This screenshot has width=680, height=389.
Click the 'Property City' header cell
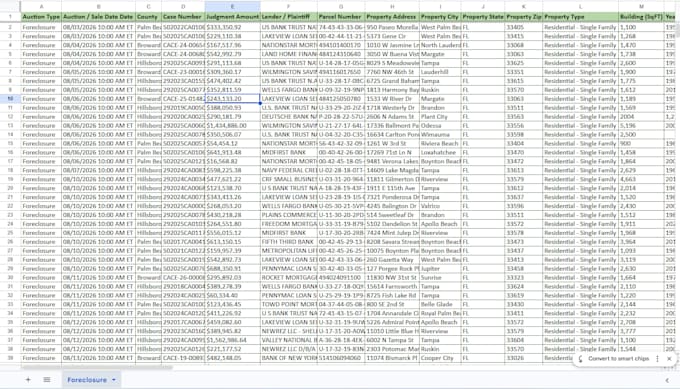tap(440, 17)
